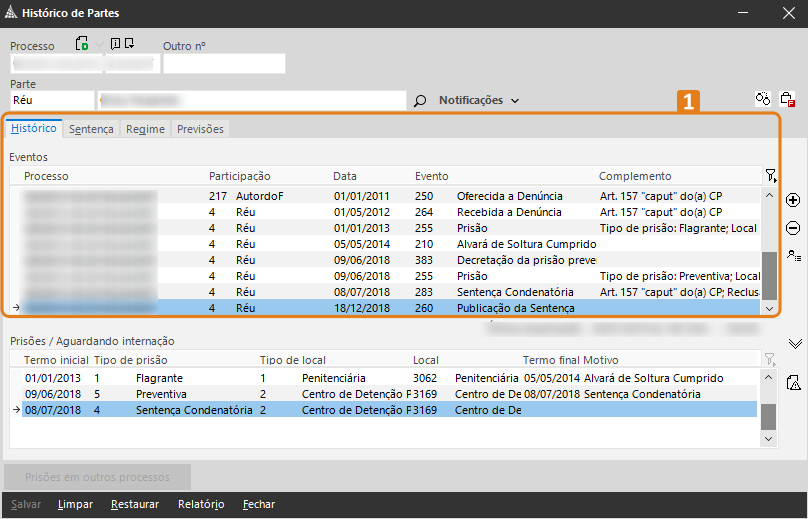Switch to the Sentença tab

[x=91, y=129]
